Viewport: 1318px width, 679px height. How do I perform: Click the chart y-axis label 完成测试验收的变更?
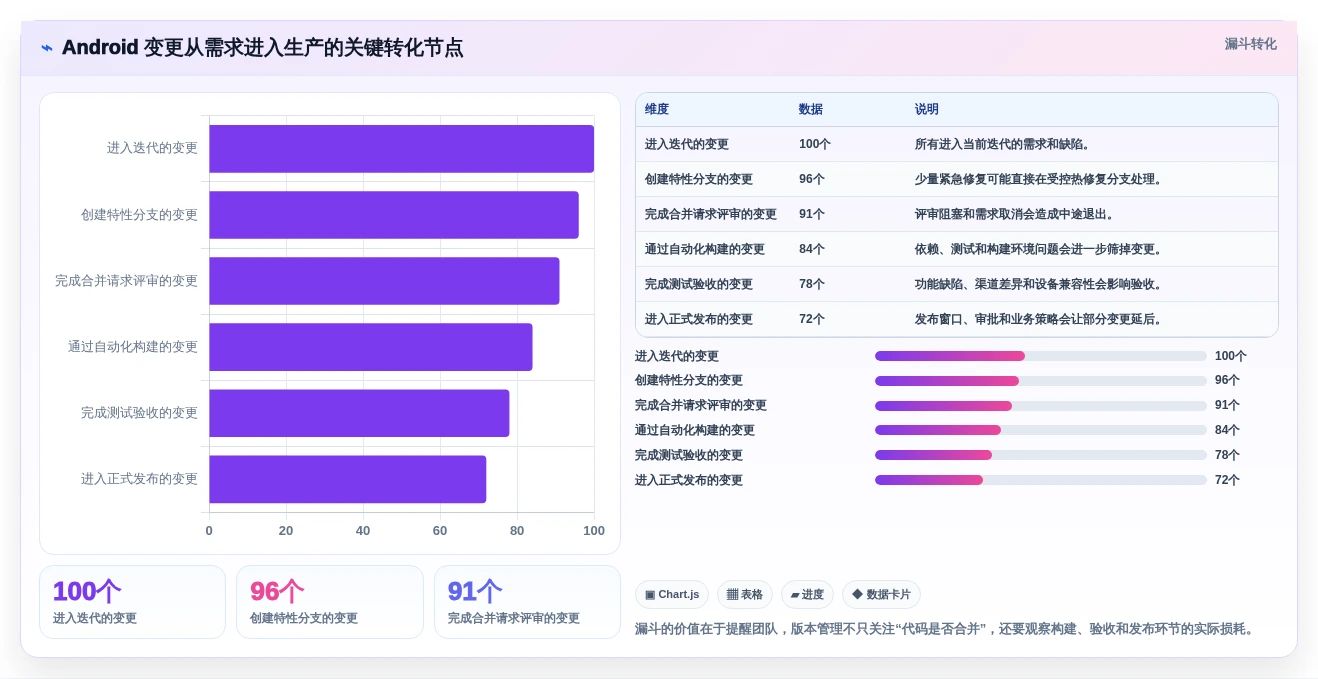point(140,413)
